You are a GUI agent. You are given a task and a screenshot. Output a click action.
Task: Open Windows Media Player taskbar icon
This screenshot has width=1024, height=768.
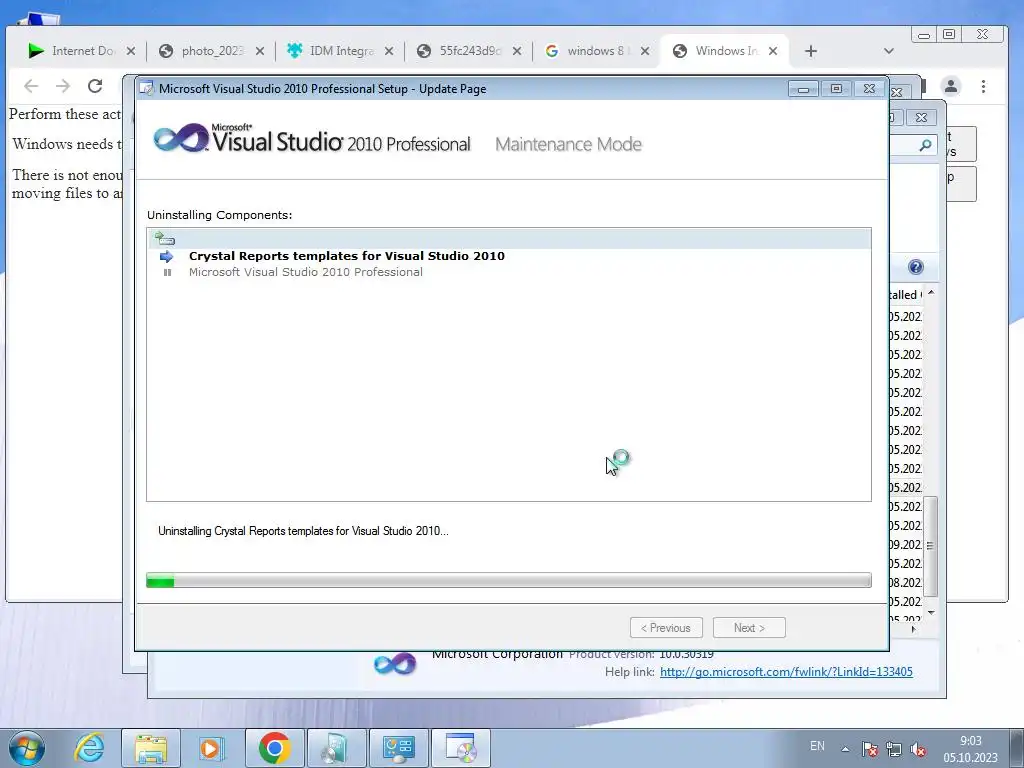210,748
